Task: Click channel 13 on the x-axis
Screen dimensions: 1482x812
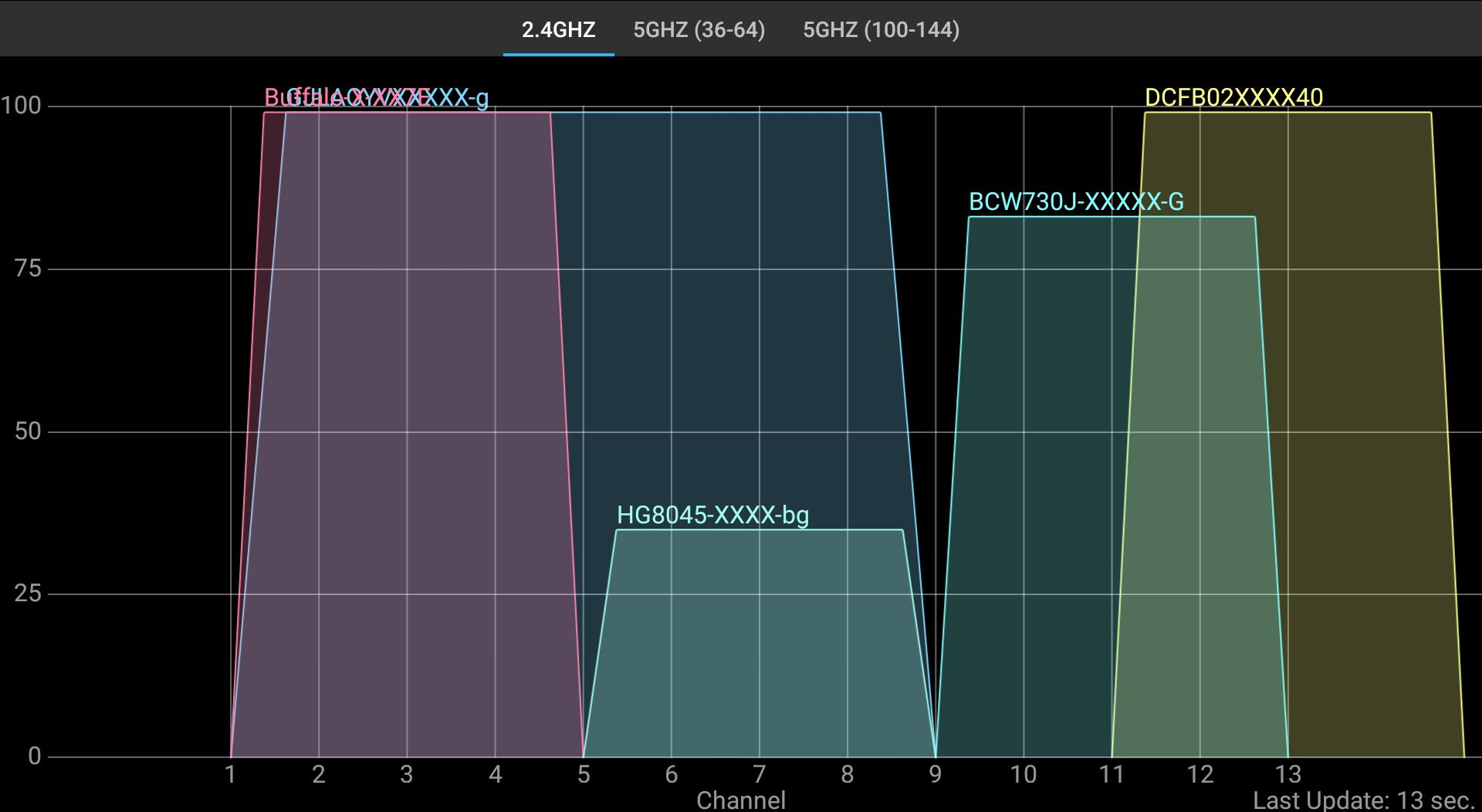Action: pos(1287,774)
